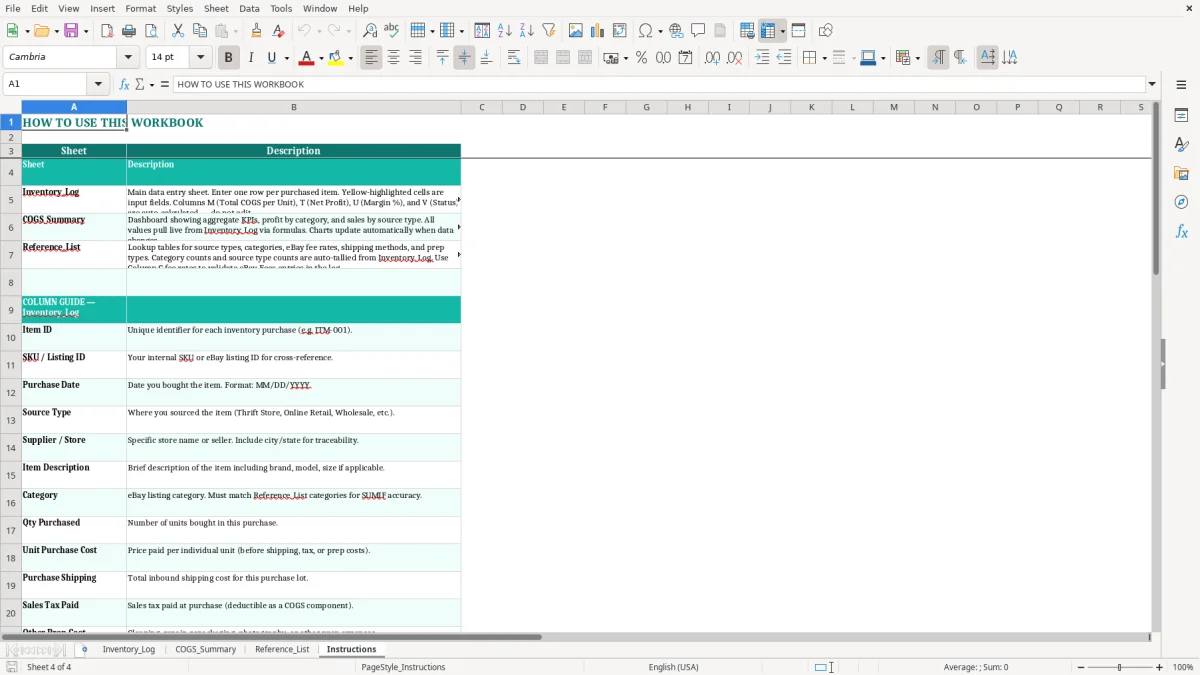Toggle AutoFilter funnel icon
This screenshot has height=675, width=1200.
click(x=549, y=31)
